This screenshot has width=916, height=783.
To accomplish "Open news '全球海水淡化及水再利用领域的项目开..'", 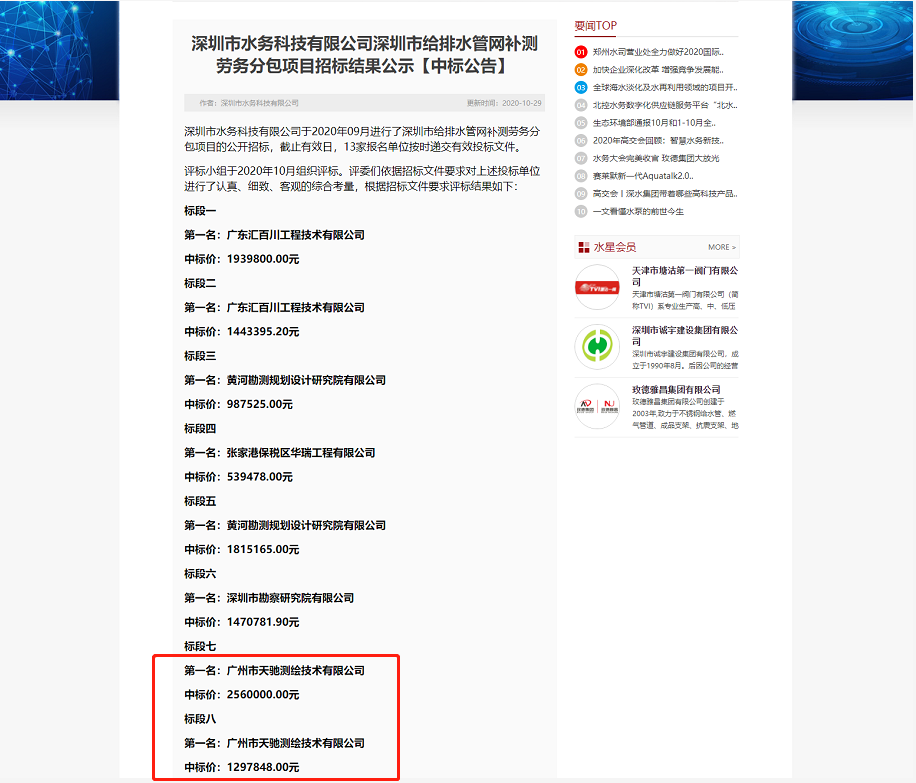I will (x=664, y=88).
